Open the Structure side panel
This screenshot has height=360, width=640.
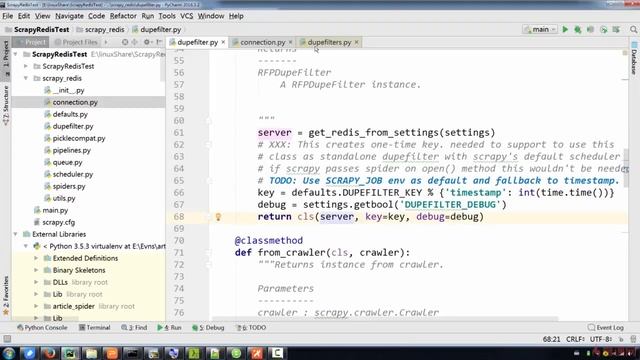point(5,105)
